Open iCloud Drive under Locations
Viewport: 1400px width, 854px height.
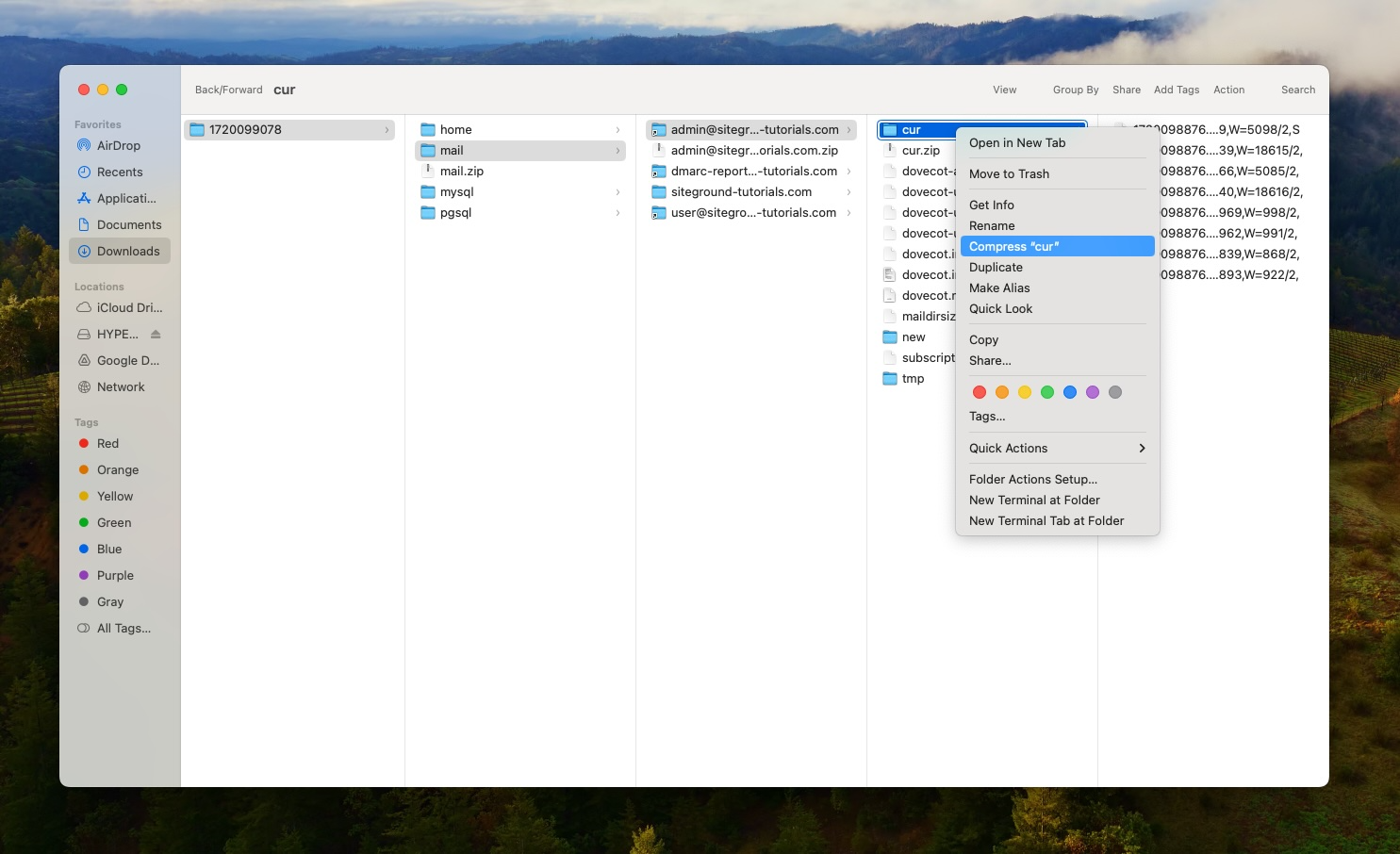pos(128,307)
